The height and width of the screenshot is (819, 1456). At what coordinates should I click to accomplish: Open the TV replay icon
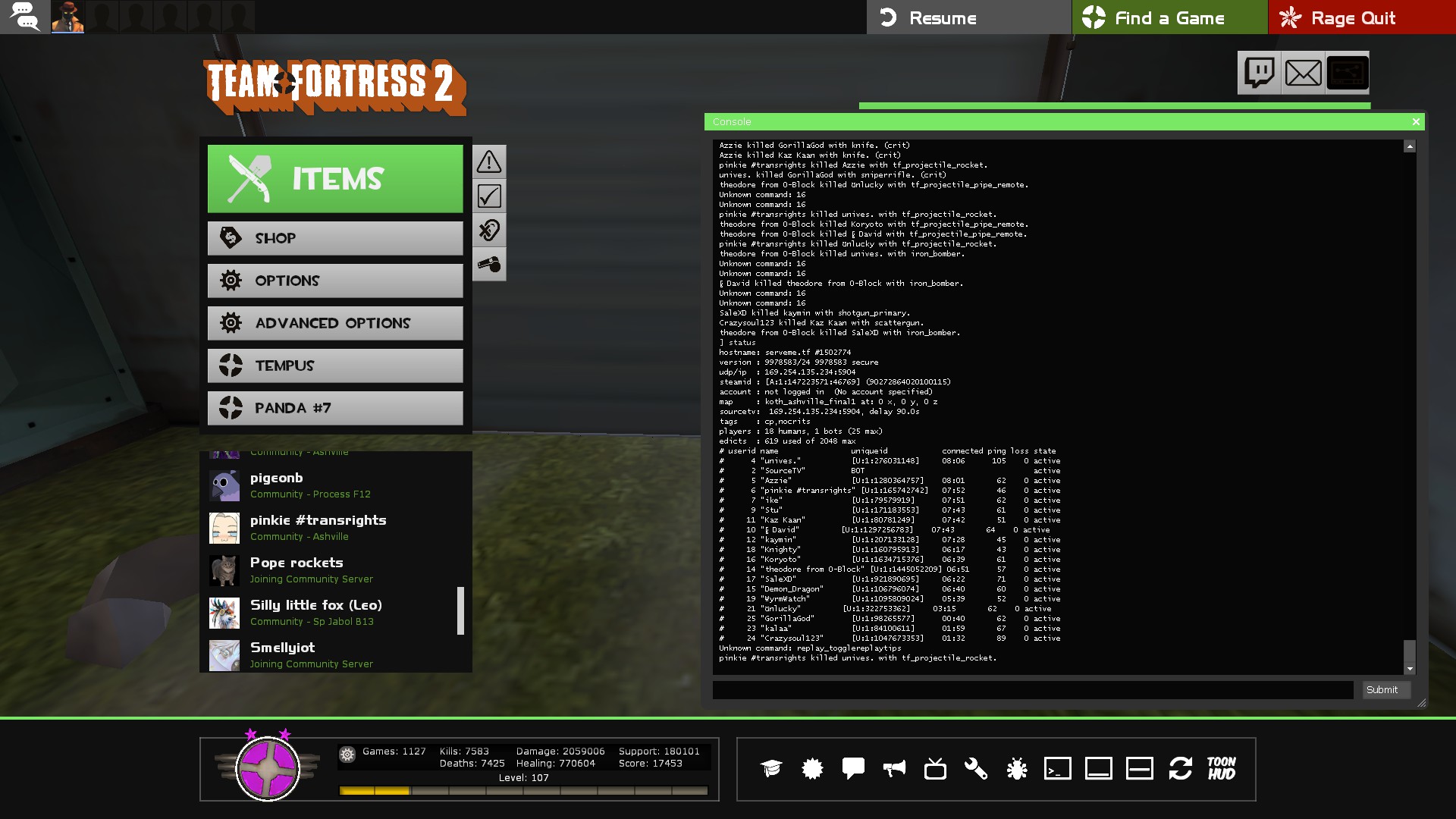[x=935, y=769]
